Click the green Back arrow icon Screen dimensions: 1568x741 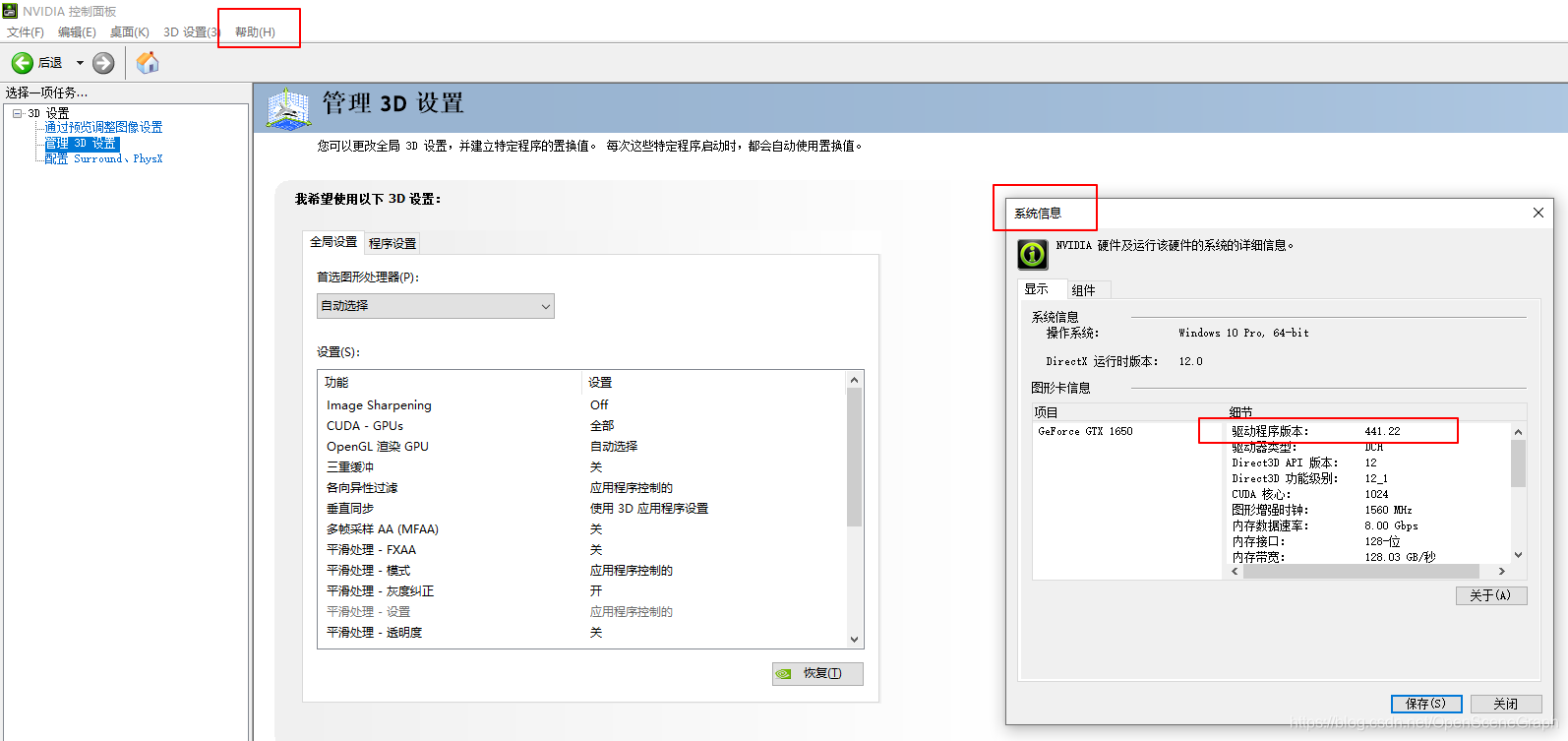(22, 63)
